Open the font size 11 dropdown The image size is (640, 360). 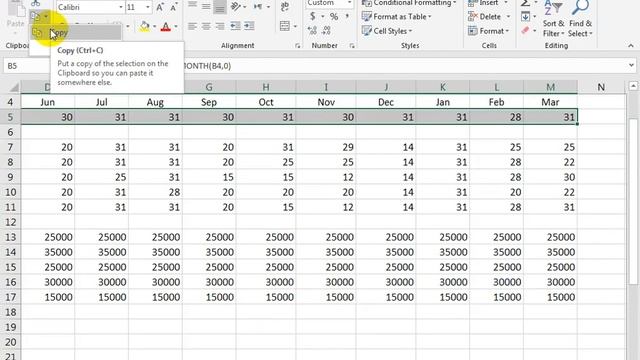click(x=147, y=7)
